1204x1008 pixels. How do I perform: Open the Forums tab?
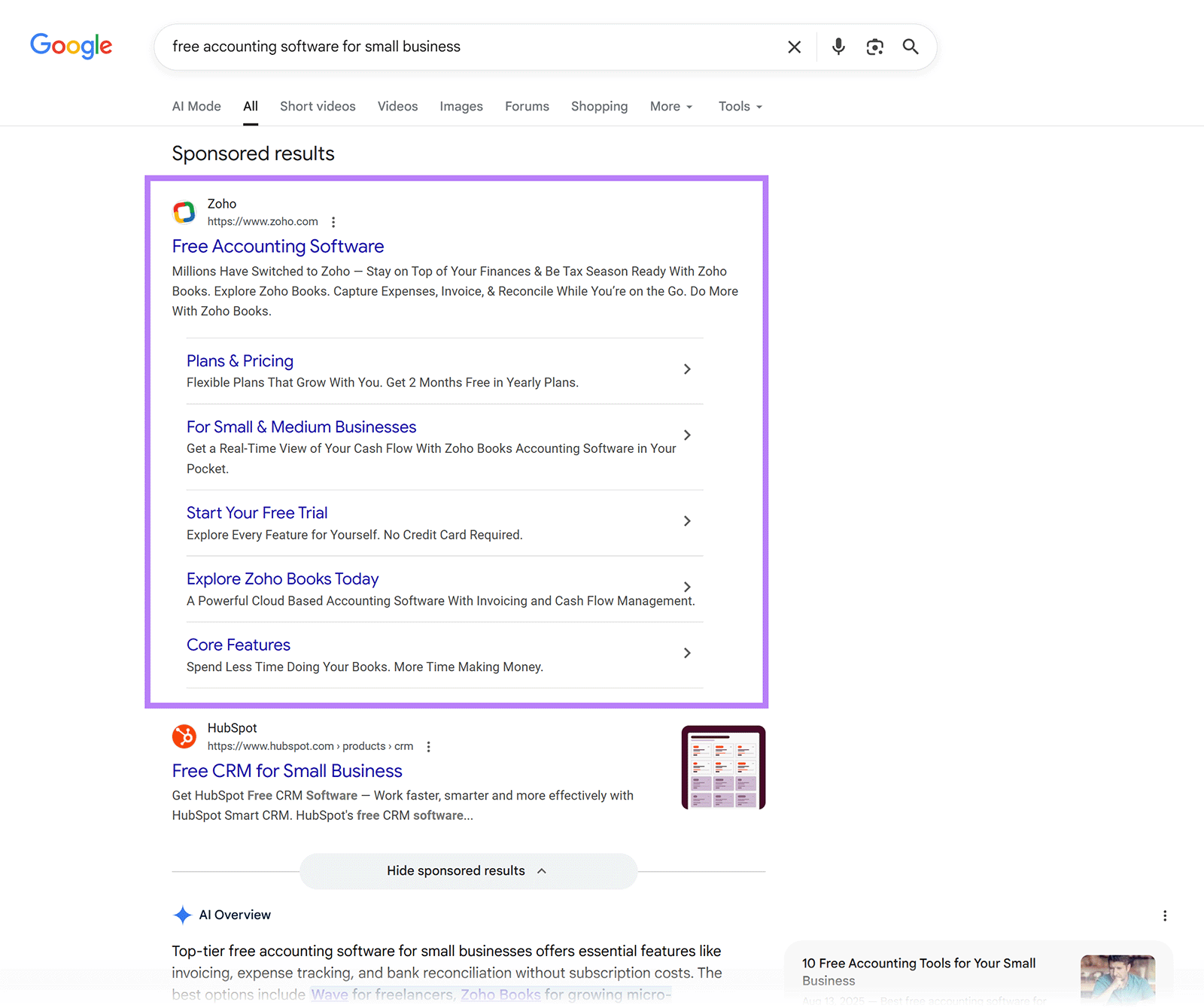527,106
